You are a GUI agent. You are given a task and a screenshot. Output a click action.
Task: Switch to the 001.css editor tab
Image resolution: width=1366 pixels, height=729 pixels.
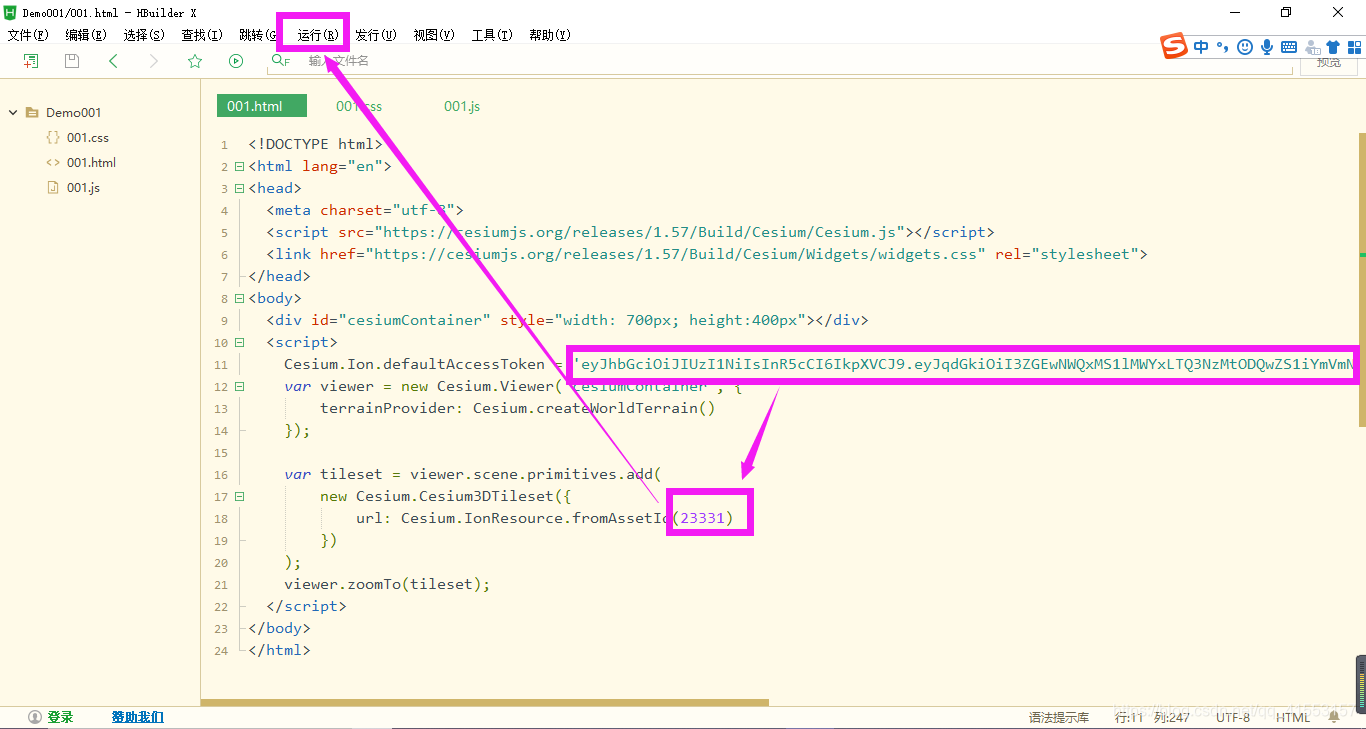pos(359,106)
